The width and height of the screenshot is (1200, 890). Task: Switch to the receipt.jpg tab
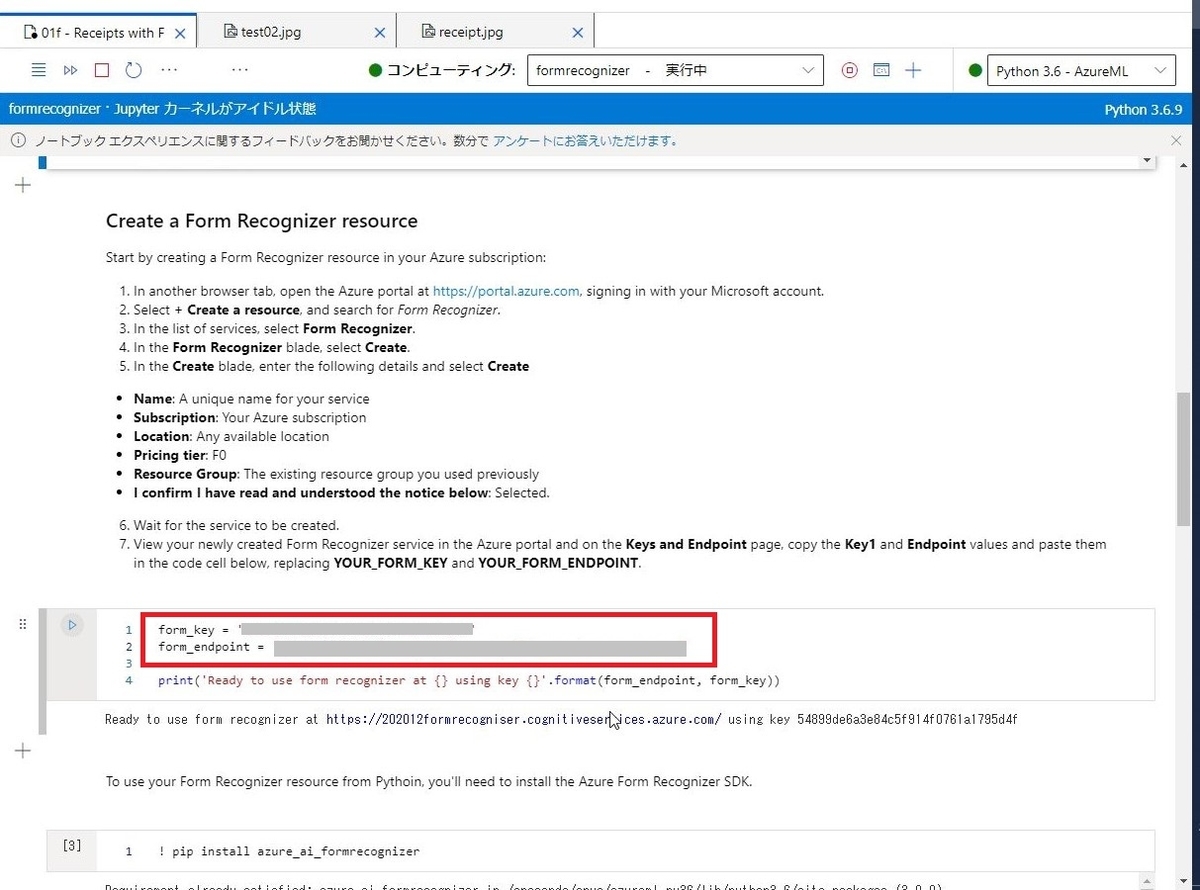(x=495, y=32)
